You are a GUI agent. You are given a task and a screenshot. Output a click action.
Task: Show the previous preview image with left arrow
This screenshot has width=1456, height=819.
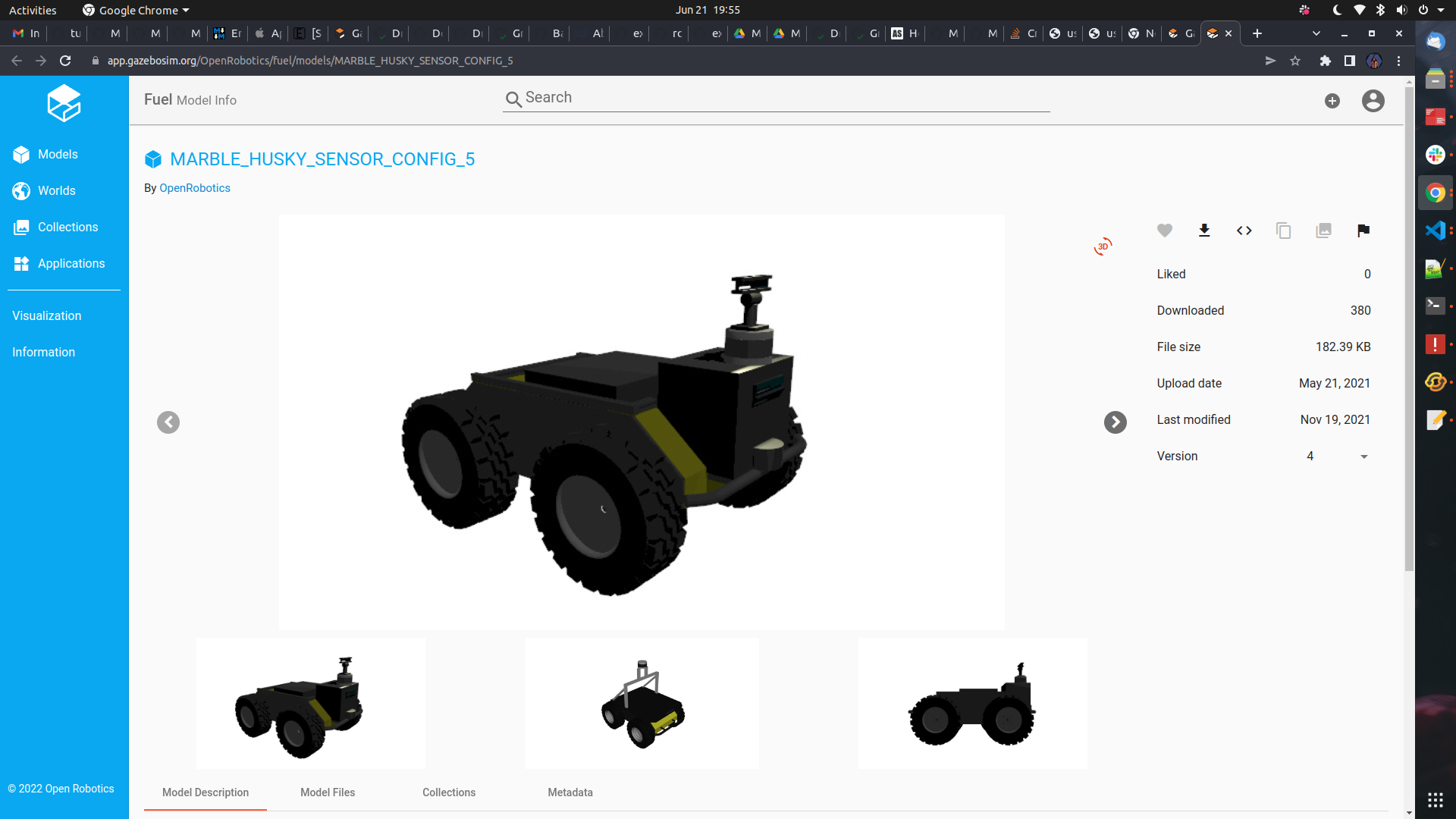tap(168, 422)
